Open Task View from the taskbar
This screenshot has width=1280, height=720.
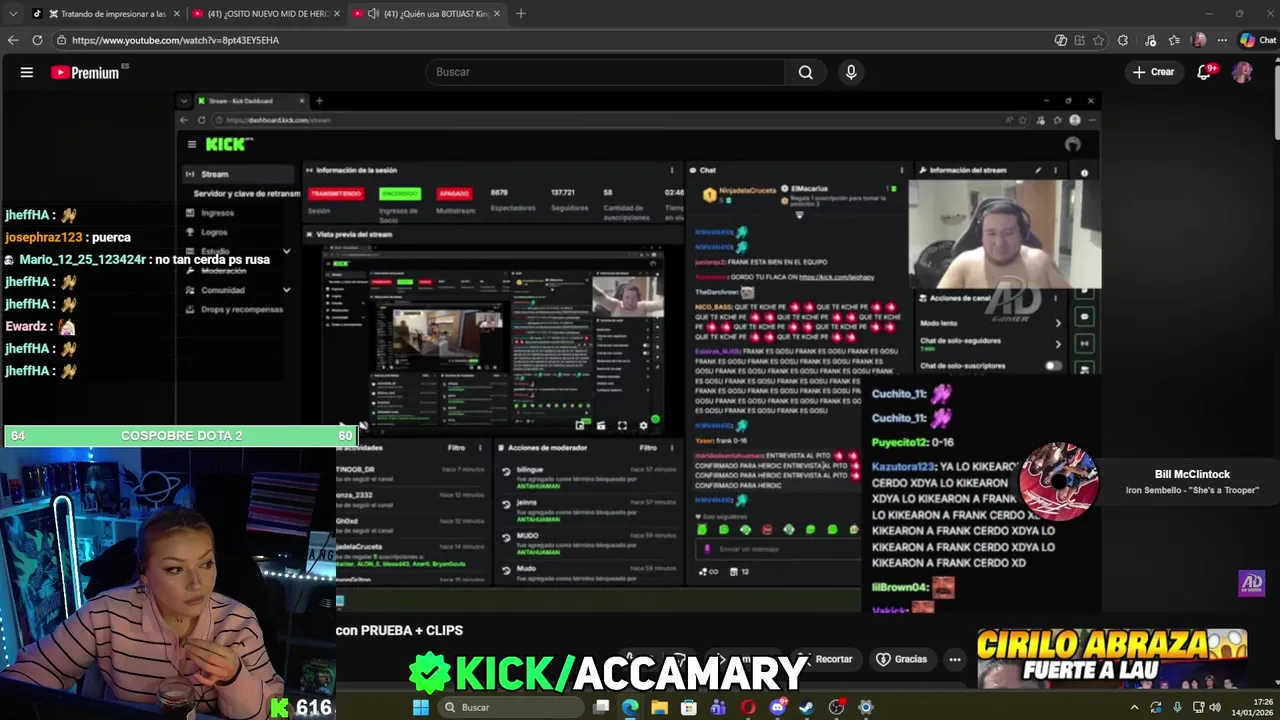[x=601, y=707]
